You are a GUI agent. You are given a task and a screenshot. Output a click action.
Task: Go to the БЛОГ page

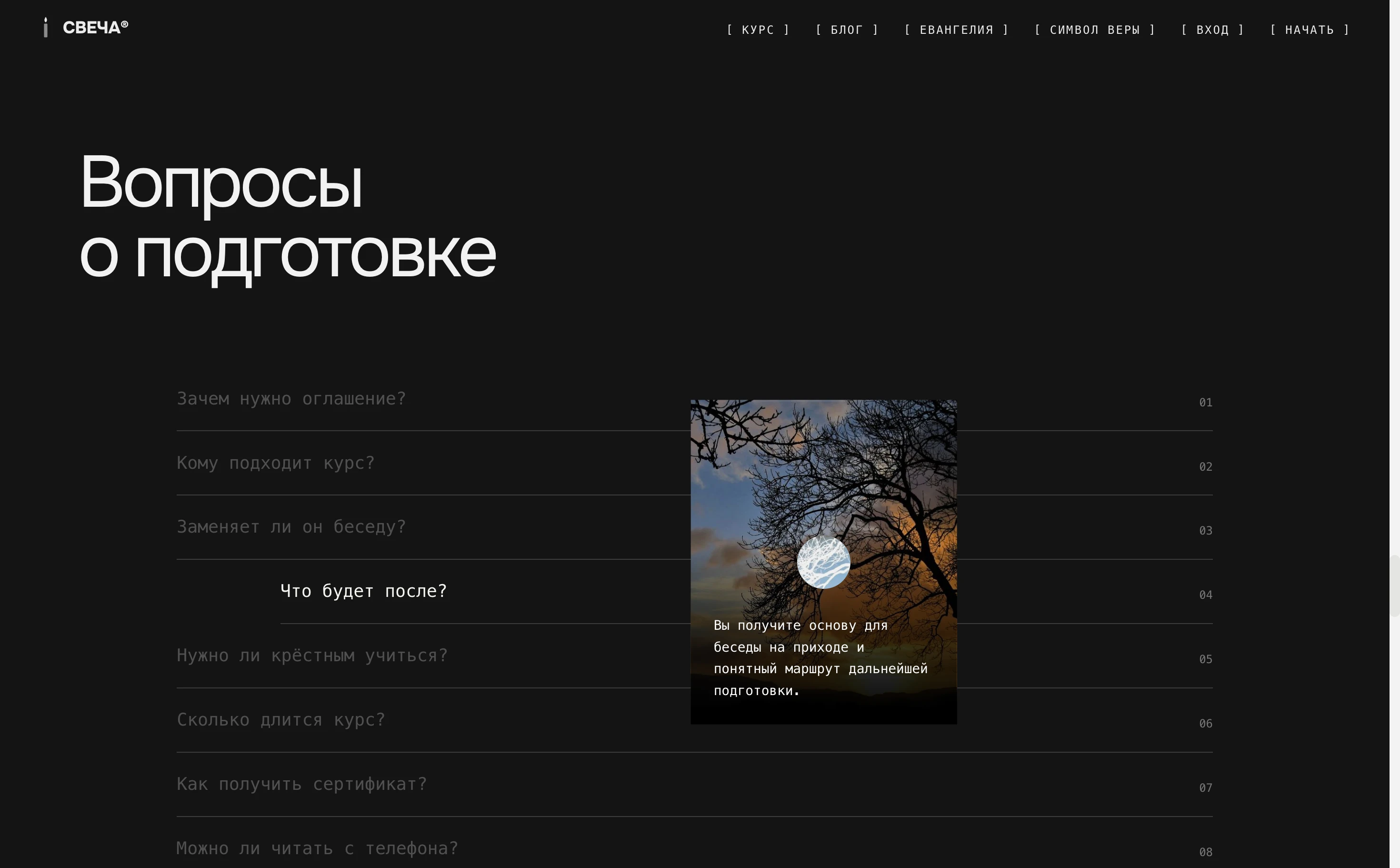[847, 30]
